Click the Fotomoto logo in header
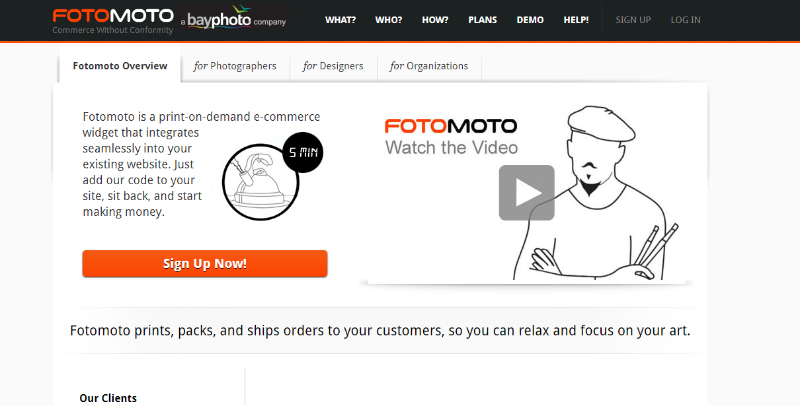This screenshot has height=406, width=800. [113, 20]
